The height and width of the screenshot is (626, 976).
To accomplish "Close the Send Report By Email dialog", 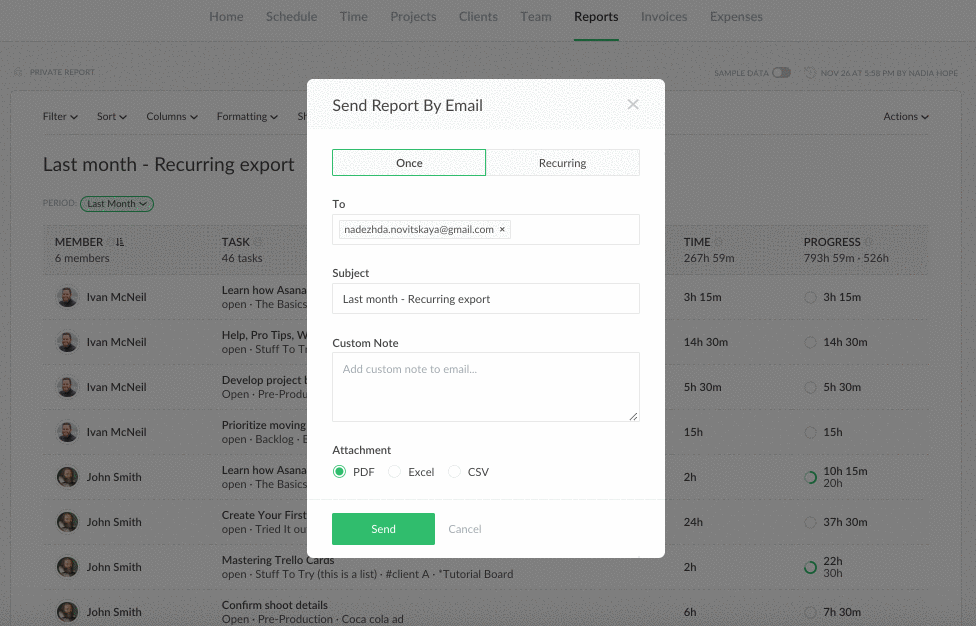I will click(632, 105).
